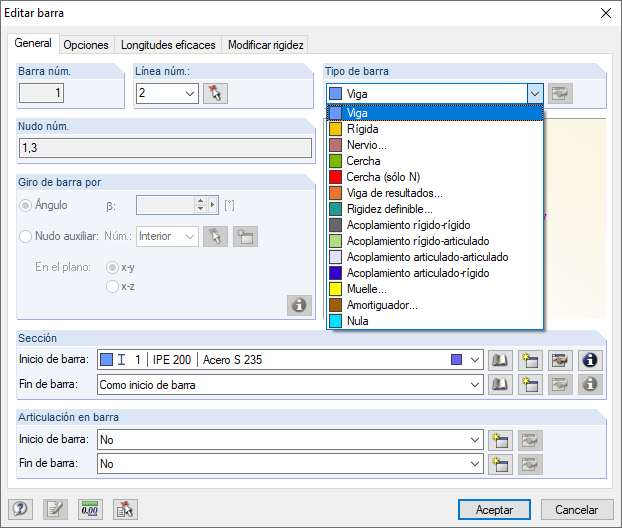This screenshot has height=528, width=622.
Task: Open section library for Inicio de barra
Action: (x=500, y=360)
